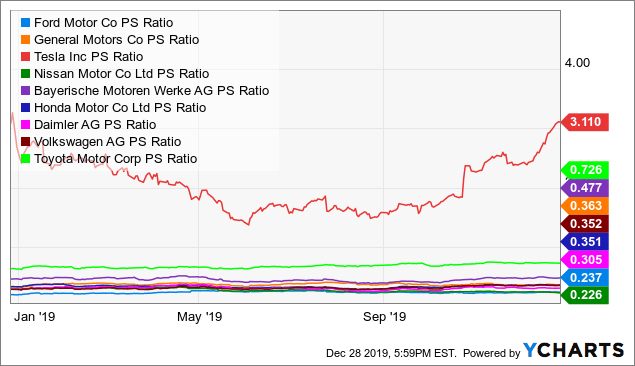Select Bayerische Motoren Werke AG PS Ratio label
The image size is (635, 366).
pyautogui.click(x=151, y=91)
